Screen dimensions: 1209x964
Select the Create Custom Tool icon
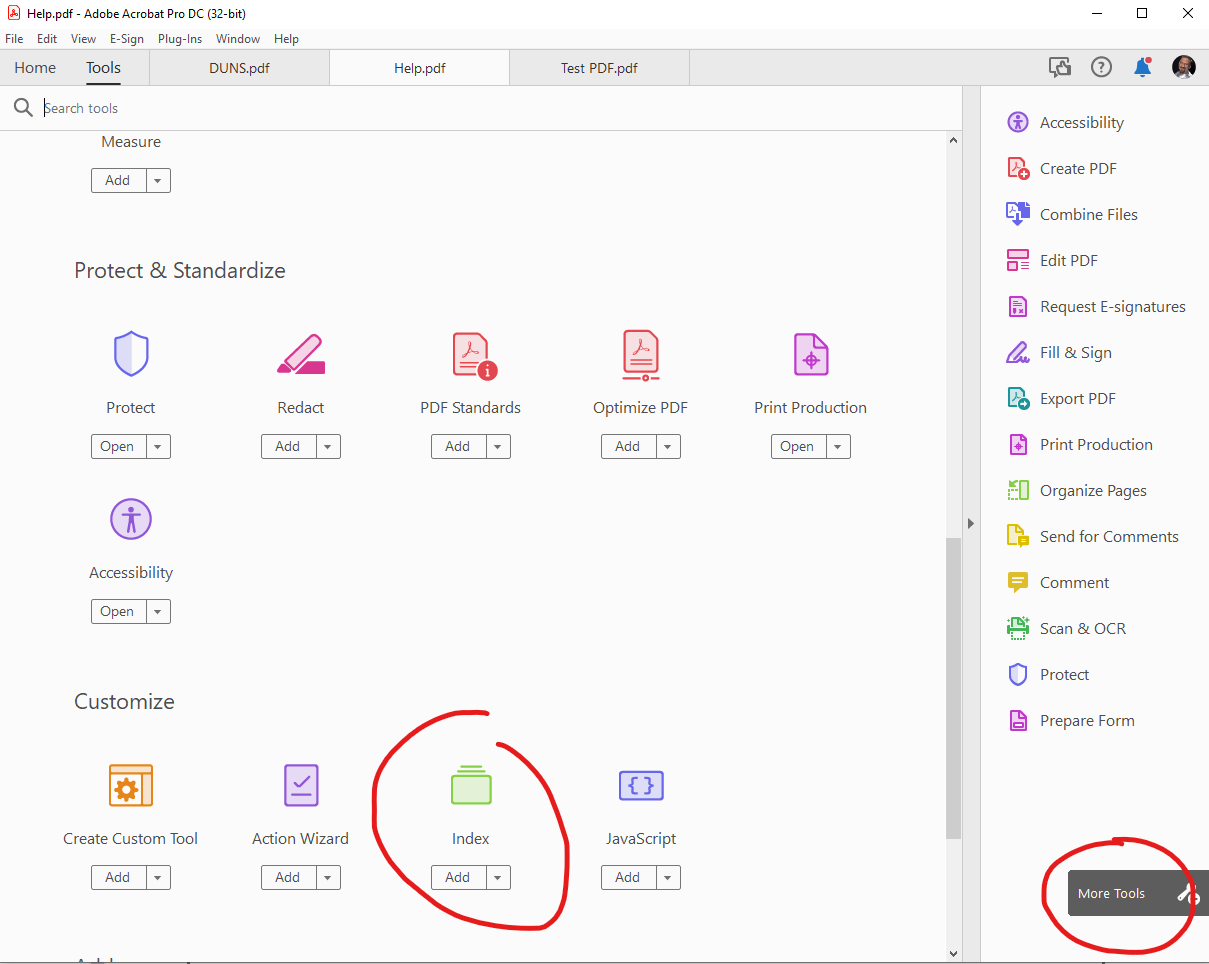coord(130,784)
